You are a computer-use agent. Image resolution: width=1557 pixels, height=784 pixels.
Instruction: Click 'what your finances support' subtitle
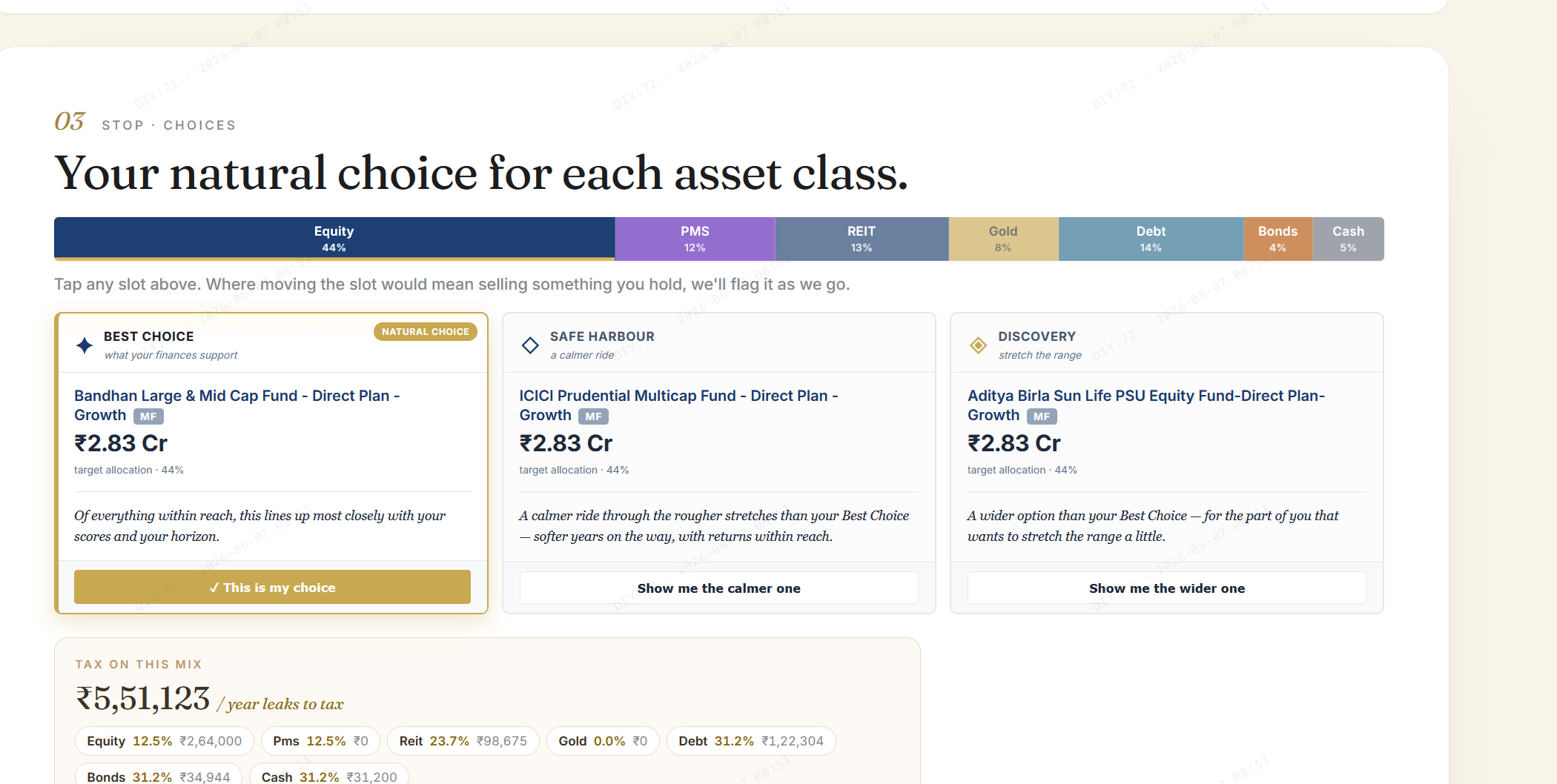[171, 355]
